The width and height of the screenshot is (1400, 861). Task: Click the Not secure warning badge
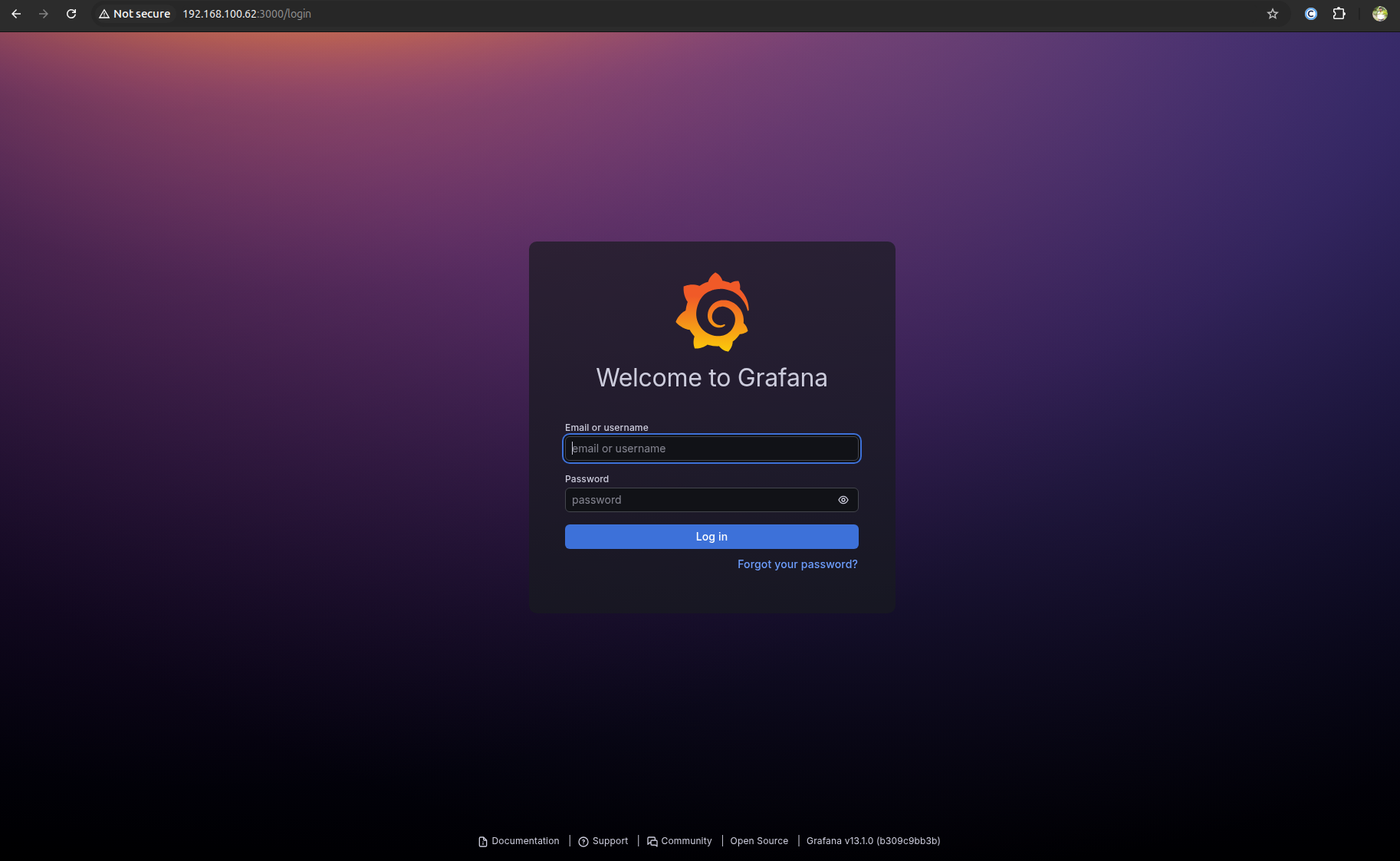pos(135,14)
